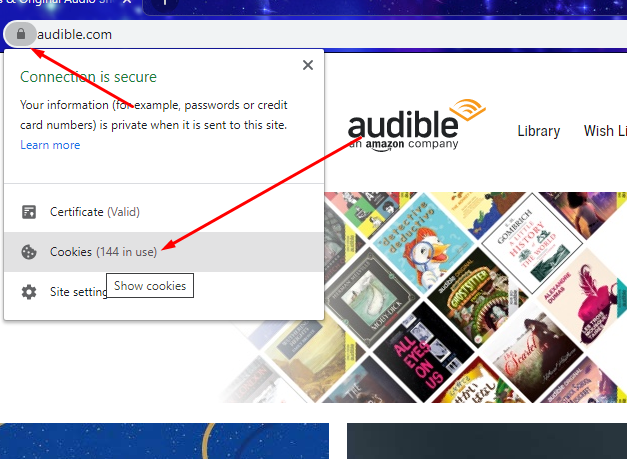The height and width of the screenshot is (459, 627).
Task: Select the Ghostsitter cover
Action: 477,297
